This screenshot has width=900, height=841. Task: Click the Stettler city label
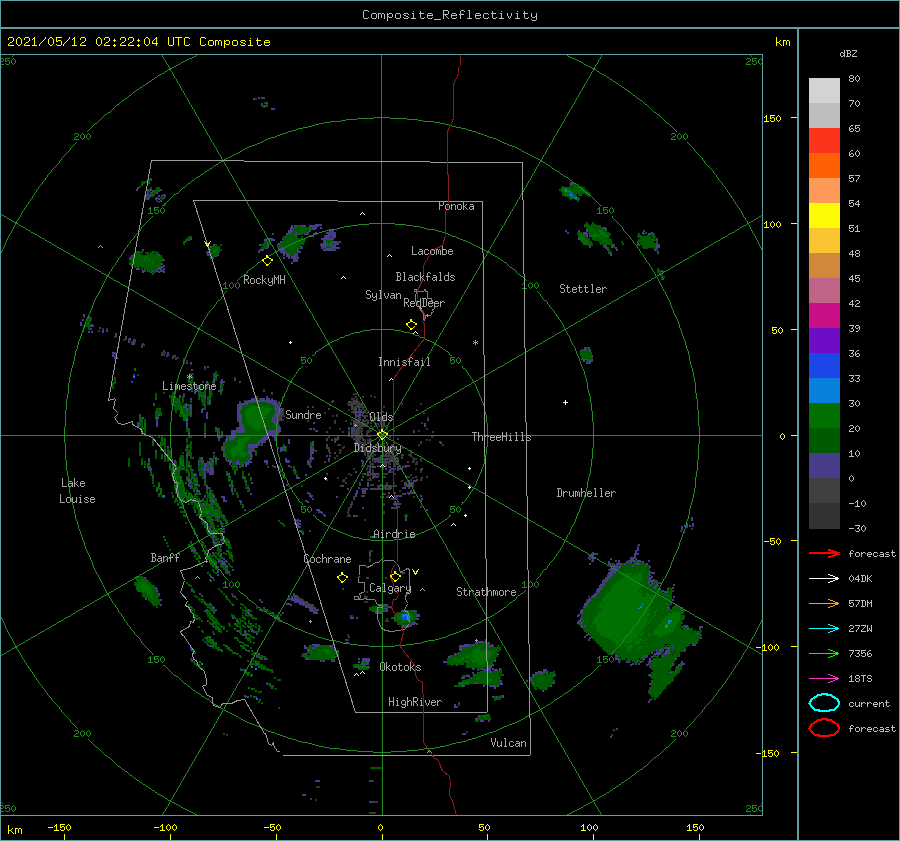click(x=583, y=289)
